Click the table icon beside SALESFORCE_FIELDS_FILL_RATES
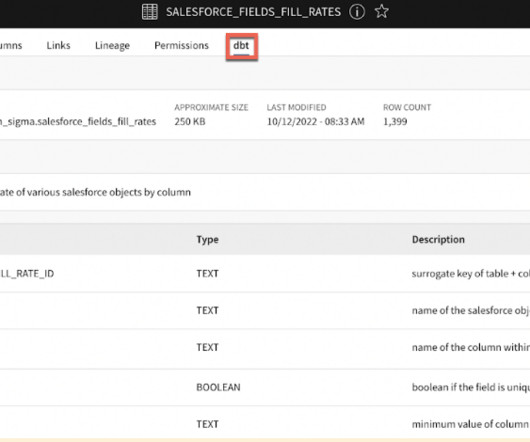The width and height of the screenshot is (530, 442). coord(150,12)
